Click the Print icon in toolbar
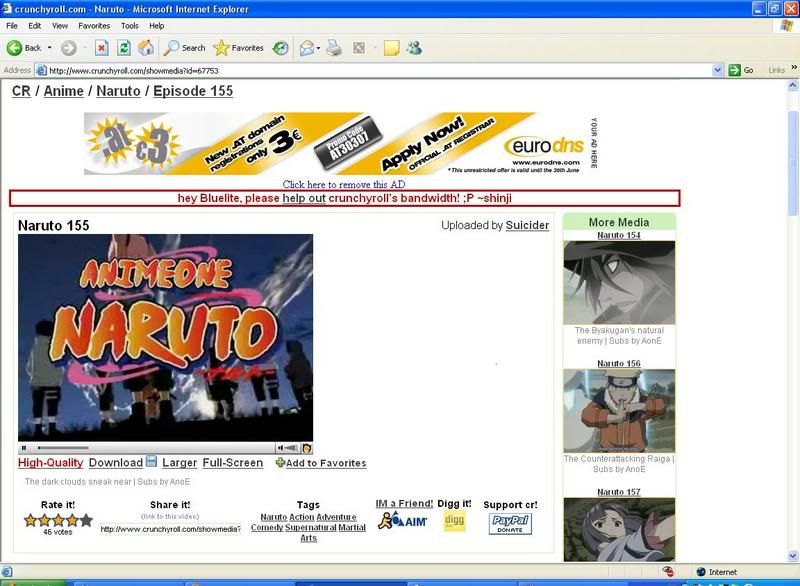This screenshot has width=800, height=586. pos(334,48)
